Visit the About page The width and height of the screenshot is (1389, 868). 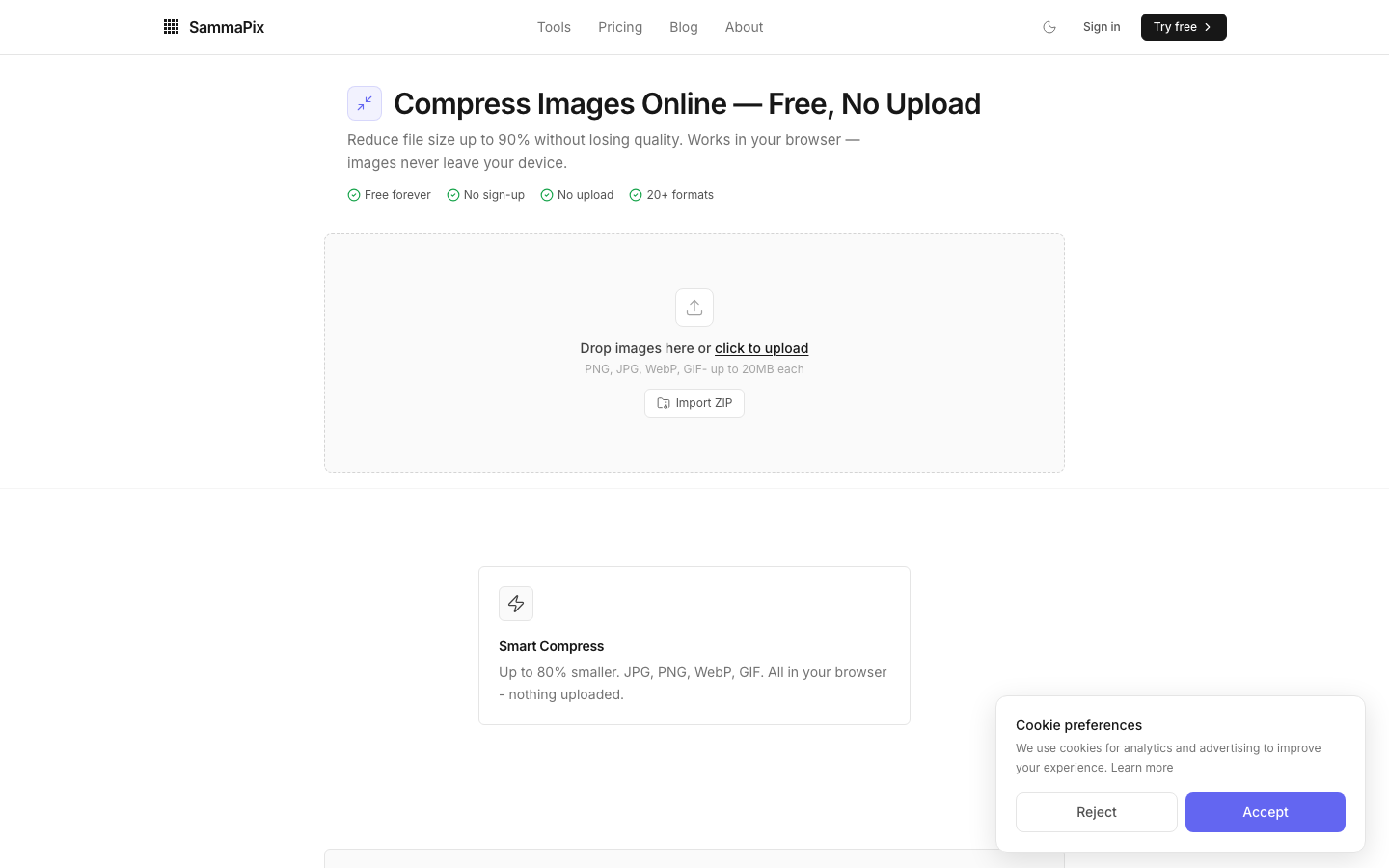point(744,27)
